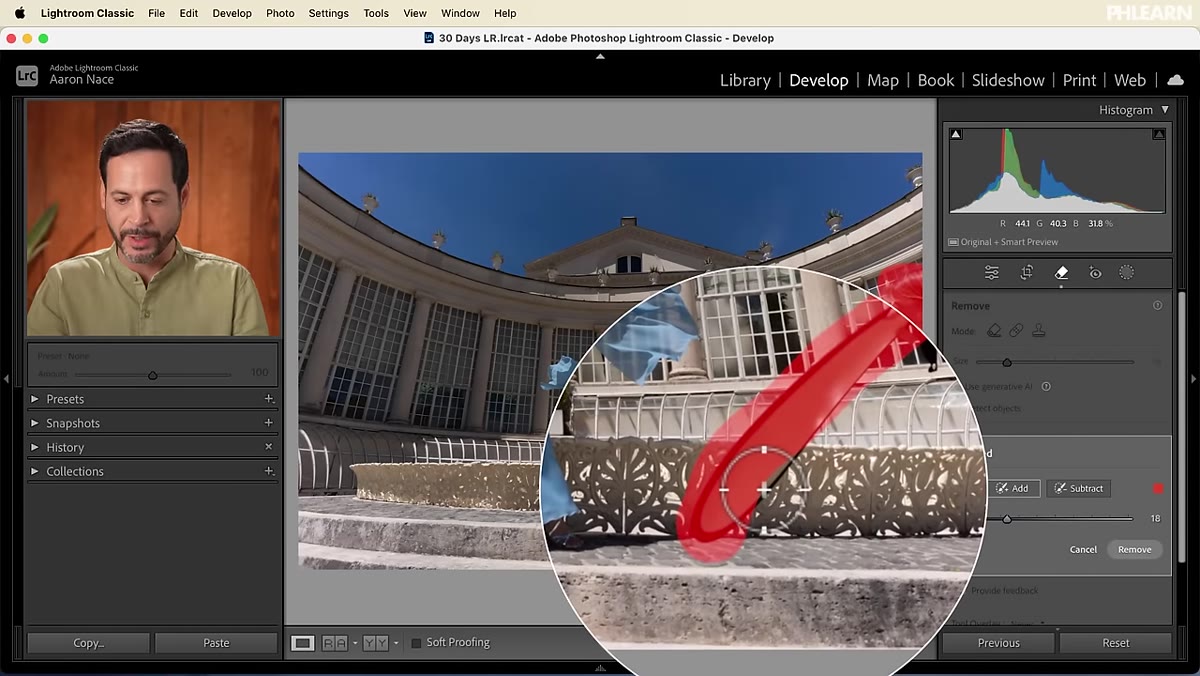Select the Crop overlay tool
The image size is (1200, 676).
point(1026,272)
